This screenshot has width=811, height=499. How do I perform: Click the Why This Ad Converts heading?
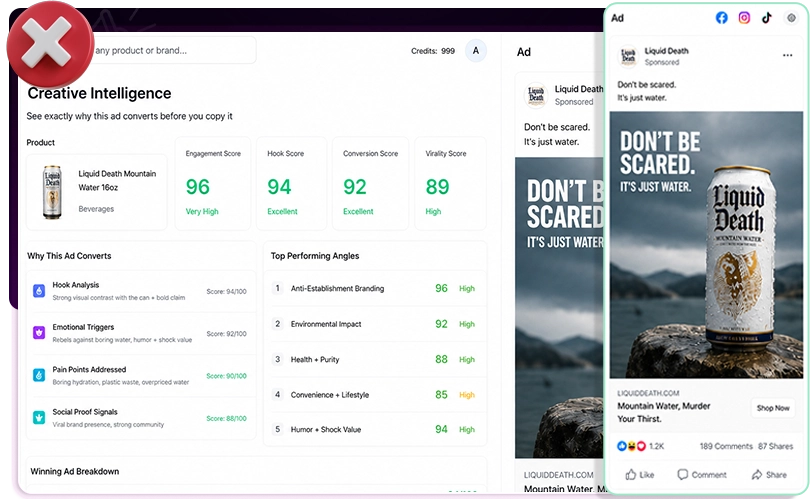(x=69, y=256)
